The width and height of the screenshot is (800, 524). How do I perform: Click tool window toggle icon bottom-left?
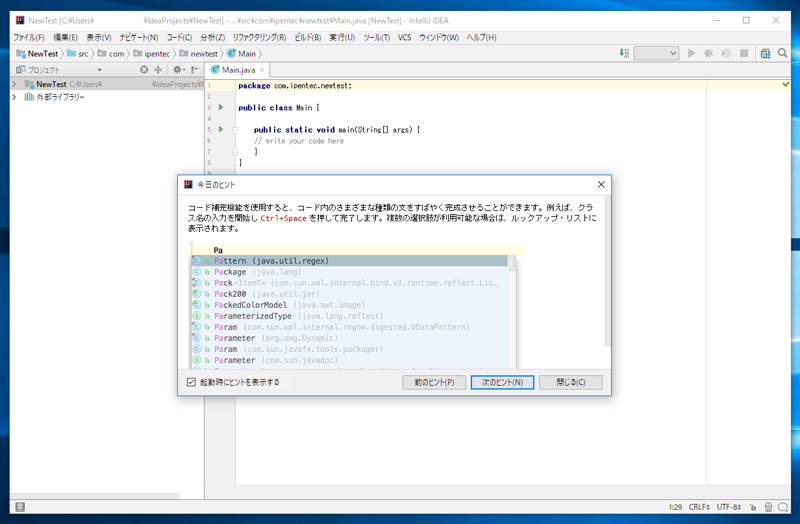click(x=20, y=507)
